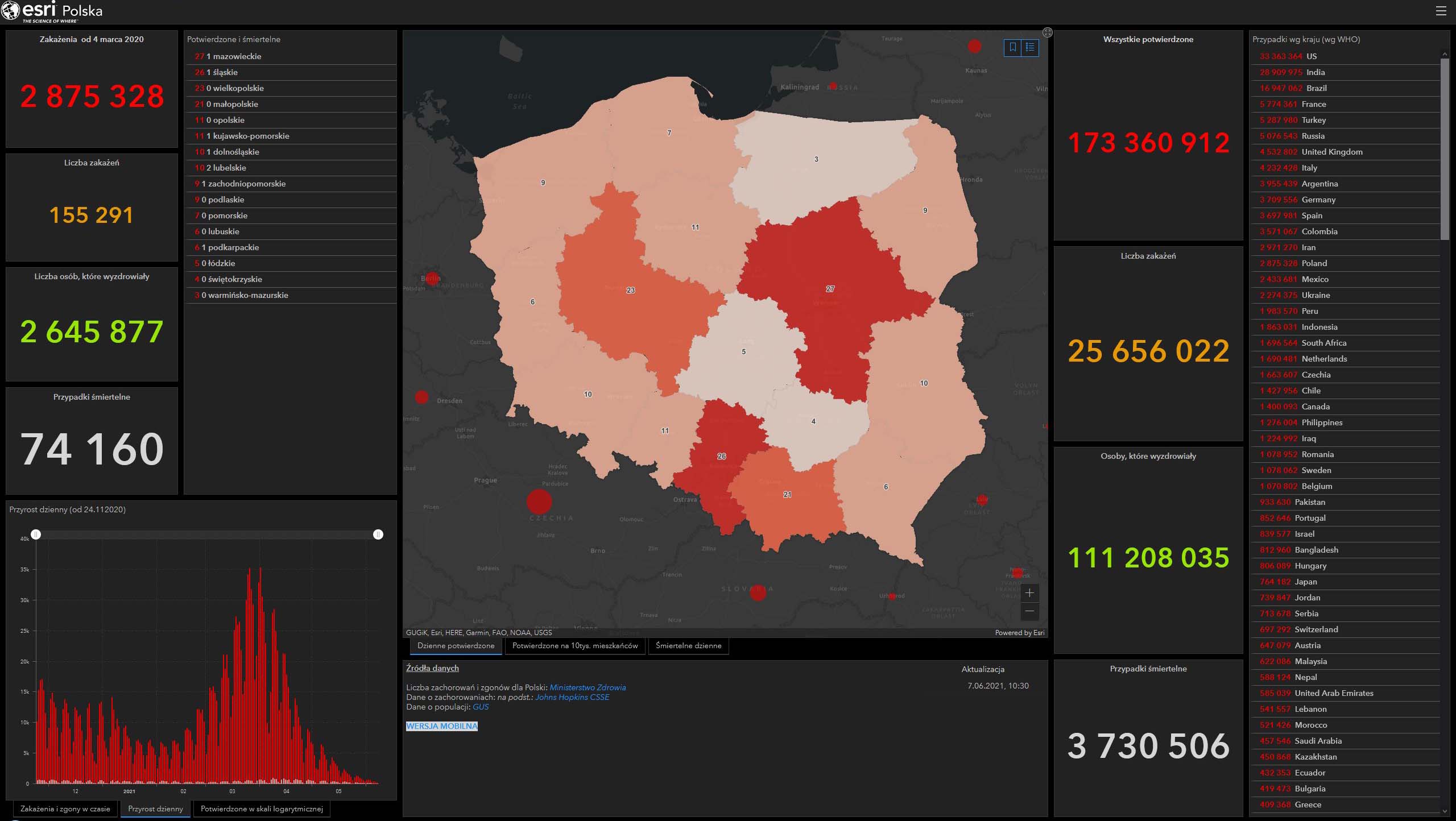Screen dimensions: 1456x821
Task: Click the right chart range slider handle
Action: (378, 534)
